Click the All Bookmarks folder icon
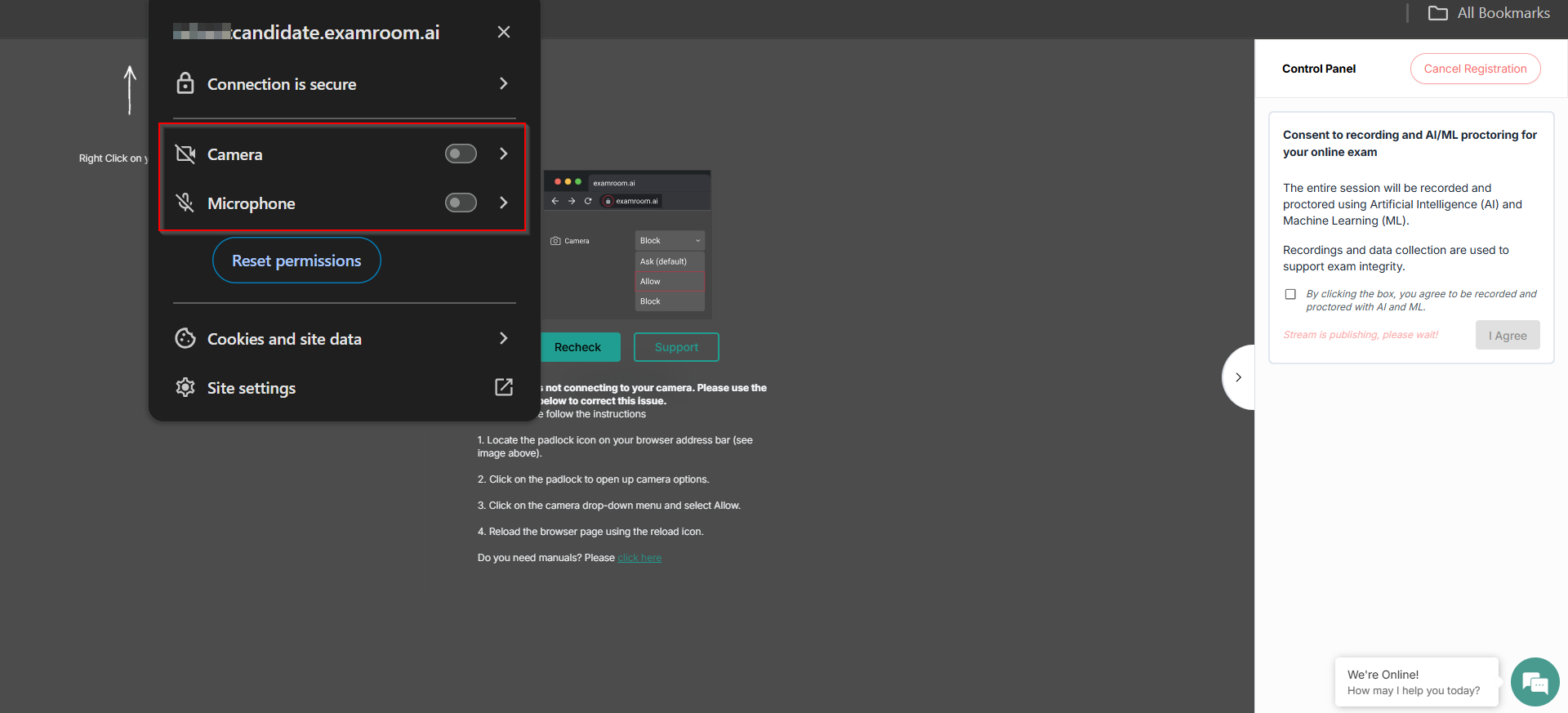Image resolution: width=1568 pixels, height=713 pixels. pyautogui.click(x=1438, y=13)
